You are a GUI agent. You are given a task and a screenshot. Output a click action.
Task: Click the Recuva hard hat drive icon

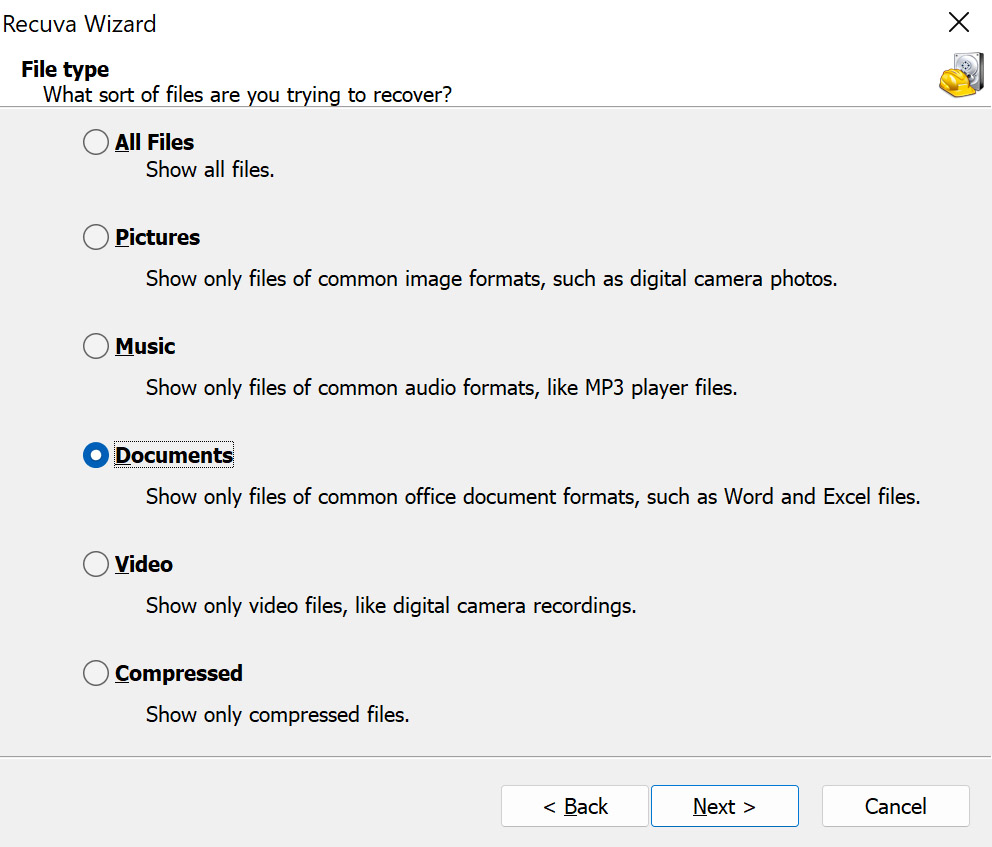pos(962,75)
